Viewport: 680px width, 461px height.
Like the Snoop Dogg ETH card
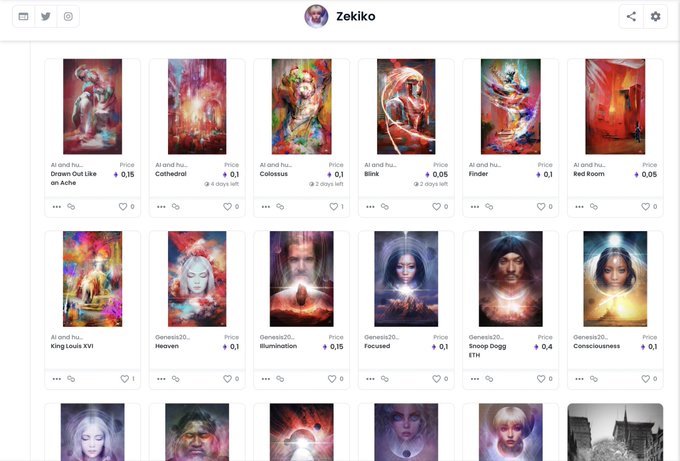[541, 379]
